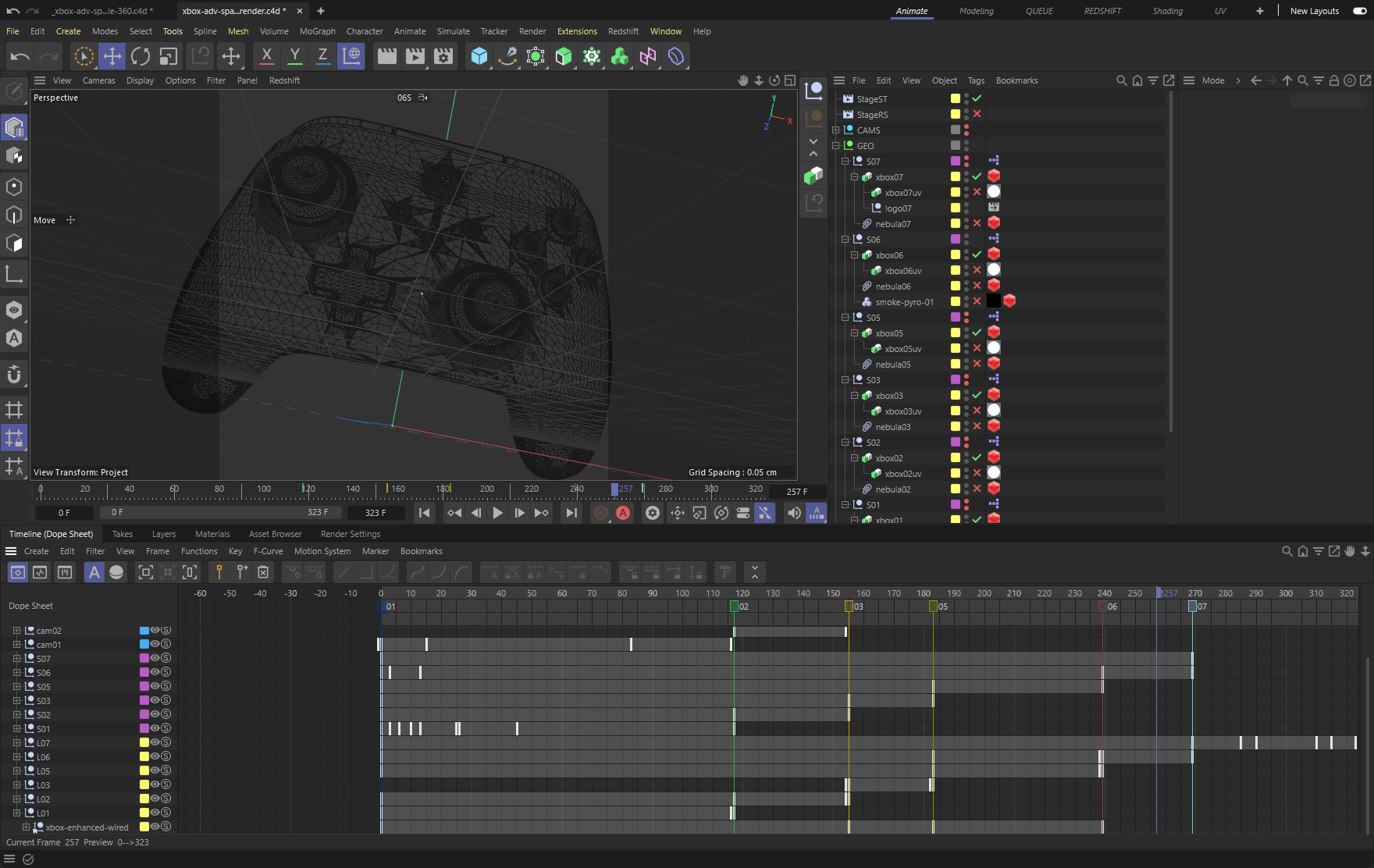Toggle world coordinate system button
The width and height of the screenshot is (1374, 868).
click(x=351, y=56)
